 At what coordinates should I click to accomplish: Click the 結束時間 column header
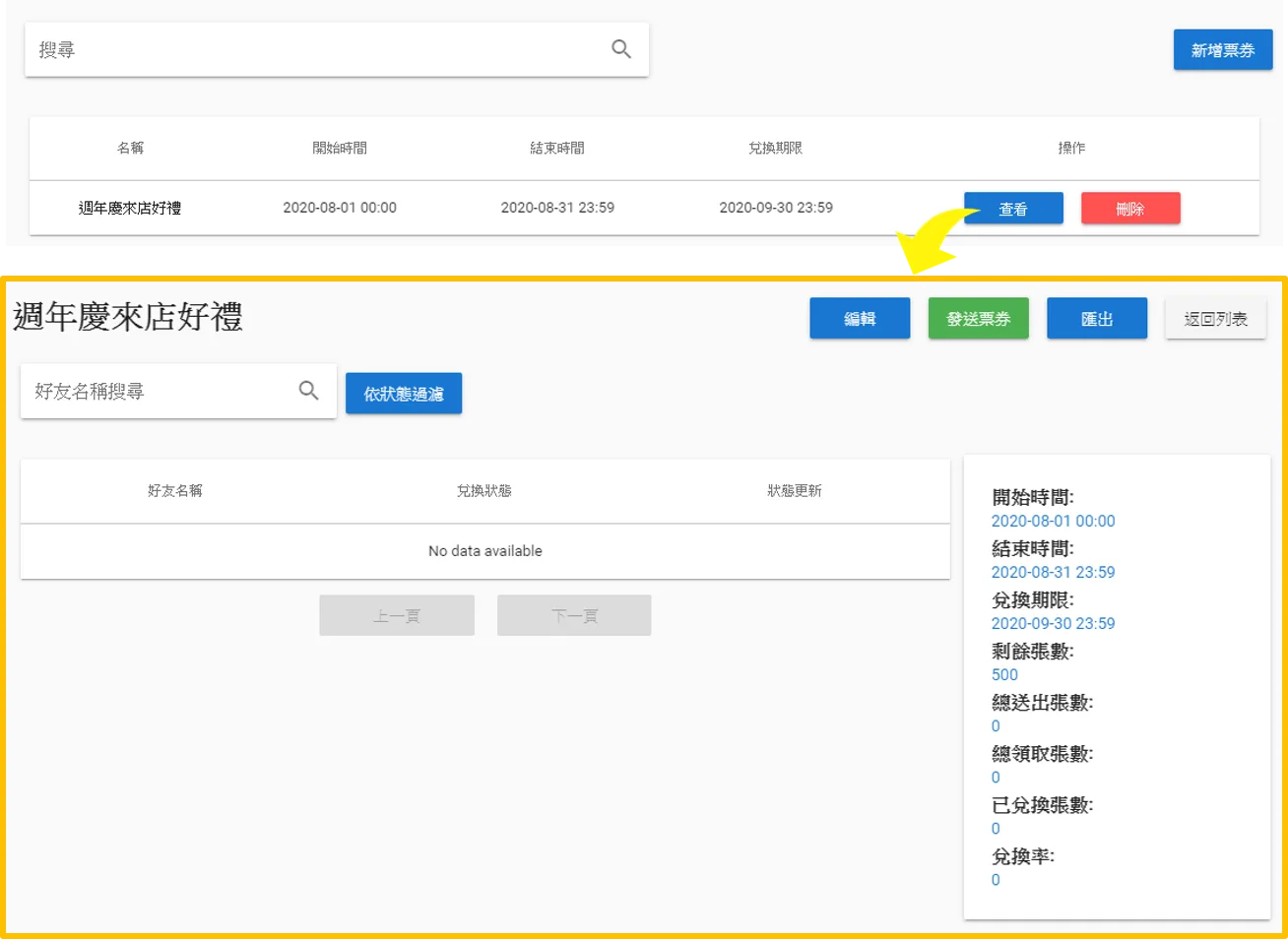pyautogui.click(x=557, y=148)
